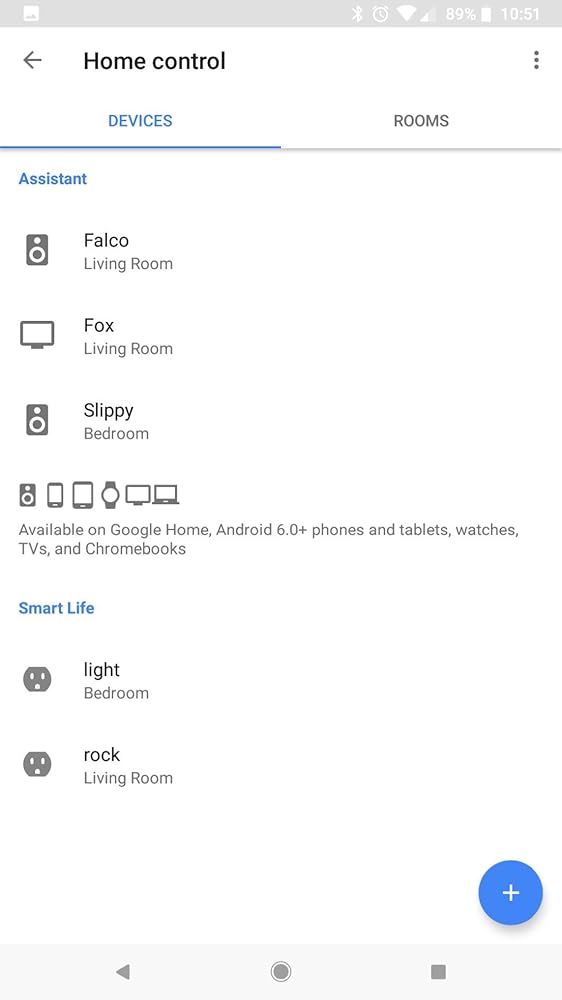Viewport: 562px width, 1000px height.
Task: Tap the Falco speaker icon
Action: [x=37, y=249]
